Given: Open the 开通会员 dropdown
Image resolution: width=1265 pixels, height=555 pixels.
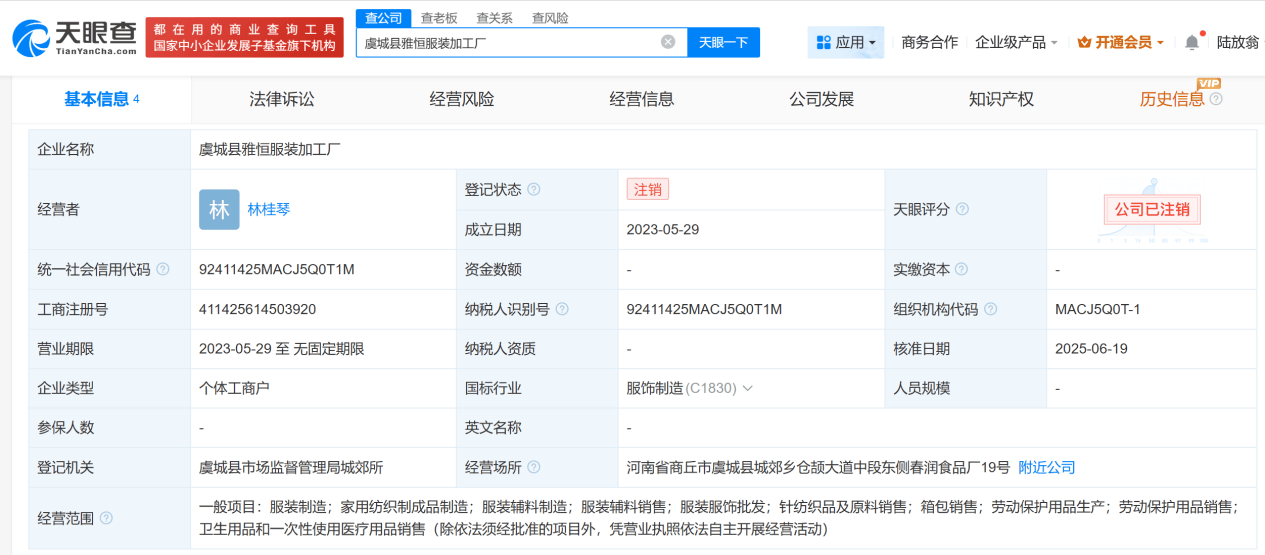Looking at the screenshot, I should [x=1121, y=42].
